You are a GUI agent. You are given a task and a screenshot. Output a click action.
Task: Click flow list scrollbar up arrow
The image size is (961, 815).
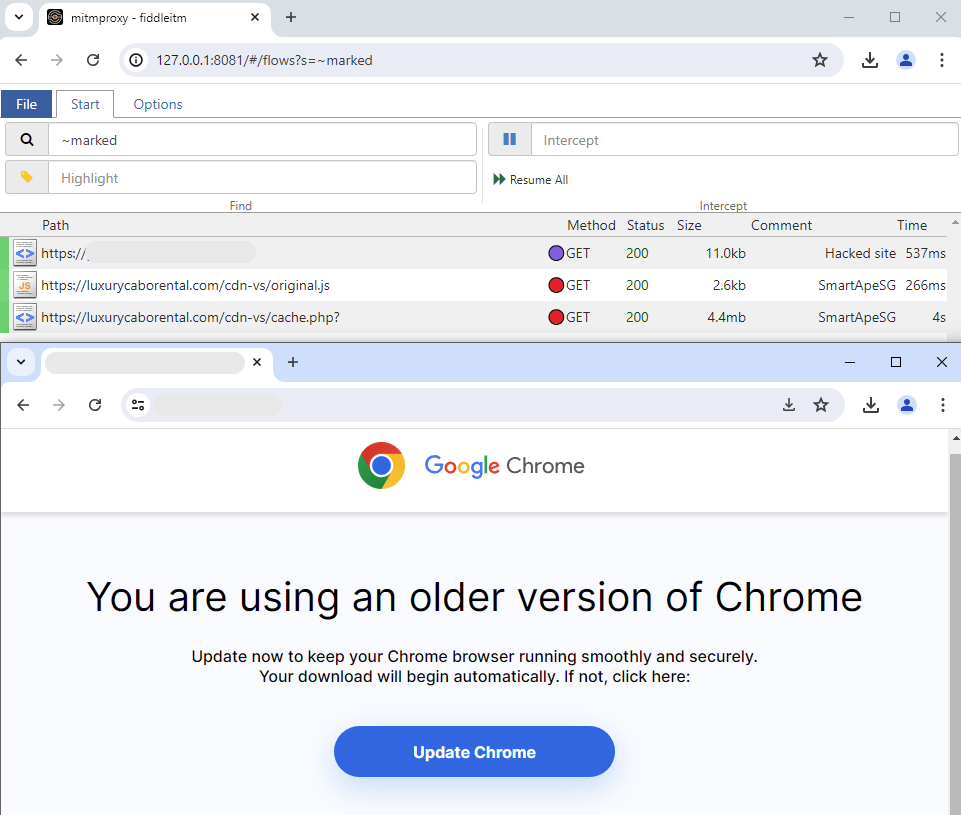tap(955, 223)
